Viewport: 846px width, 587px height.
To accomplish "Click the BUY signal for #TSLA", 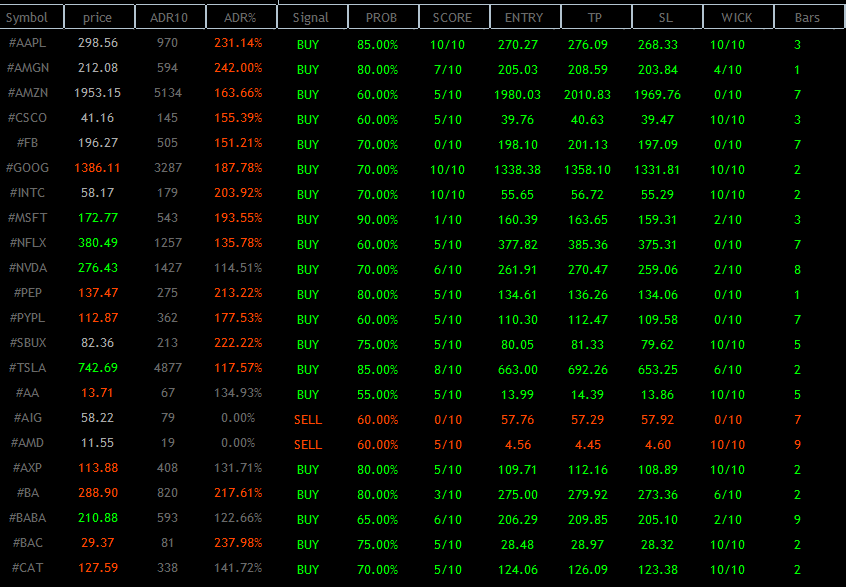I will pyautogui.click(x=308, y=370).
